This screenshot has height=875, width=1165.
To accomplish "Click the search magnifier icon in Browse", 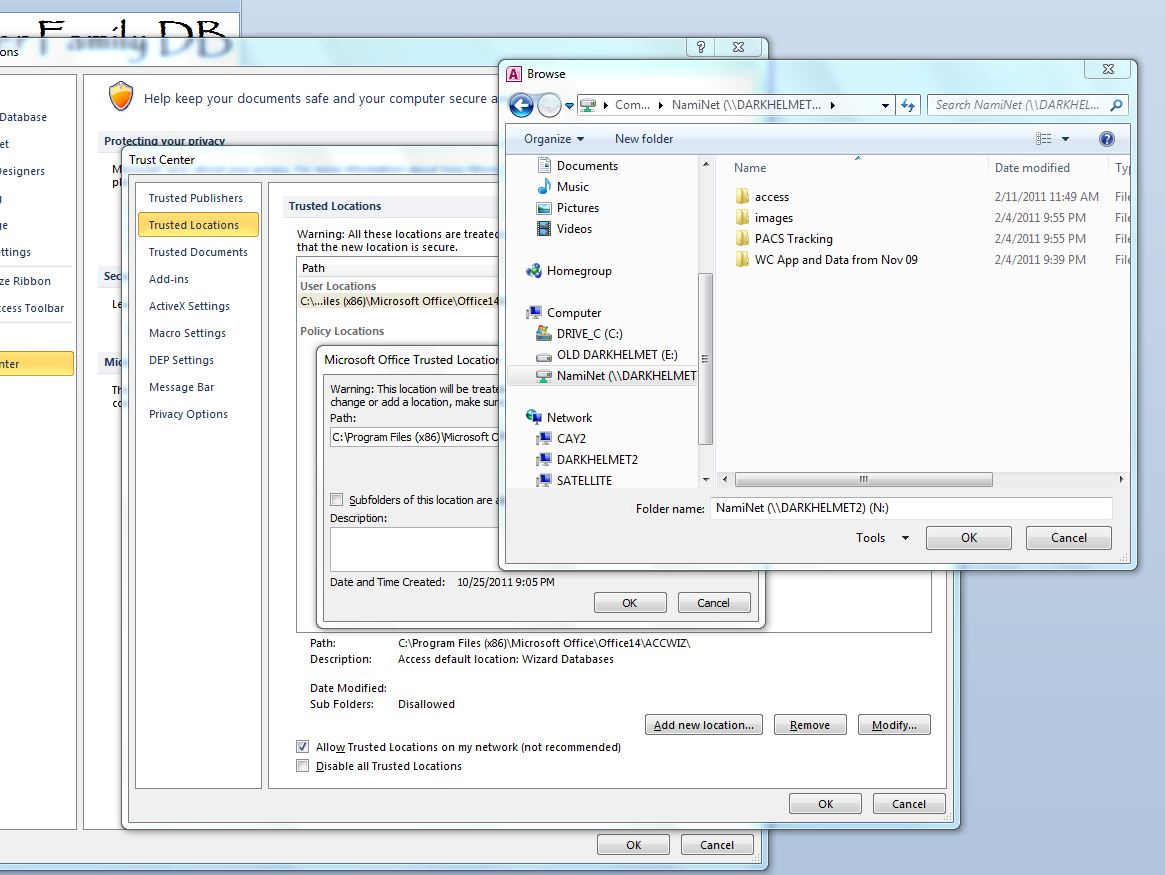I will click(1116, 105).
